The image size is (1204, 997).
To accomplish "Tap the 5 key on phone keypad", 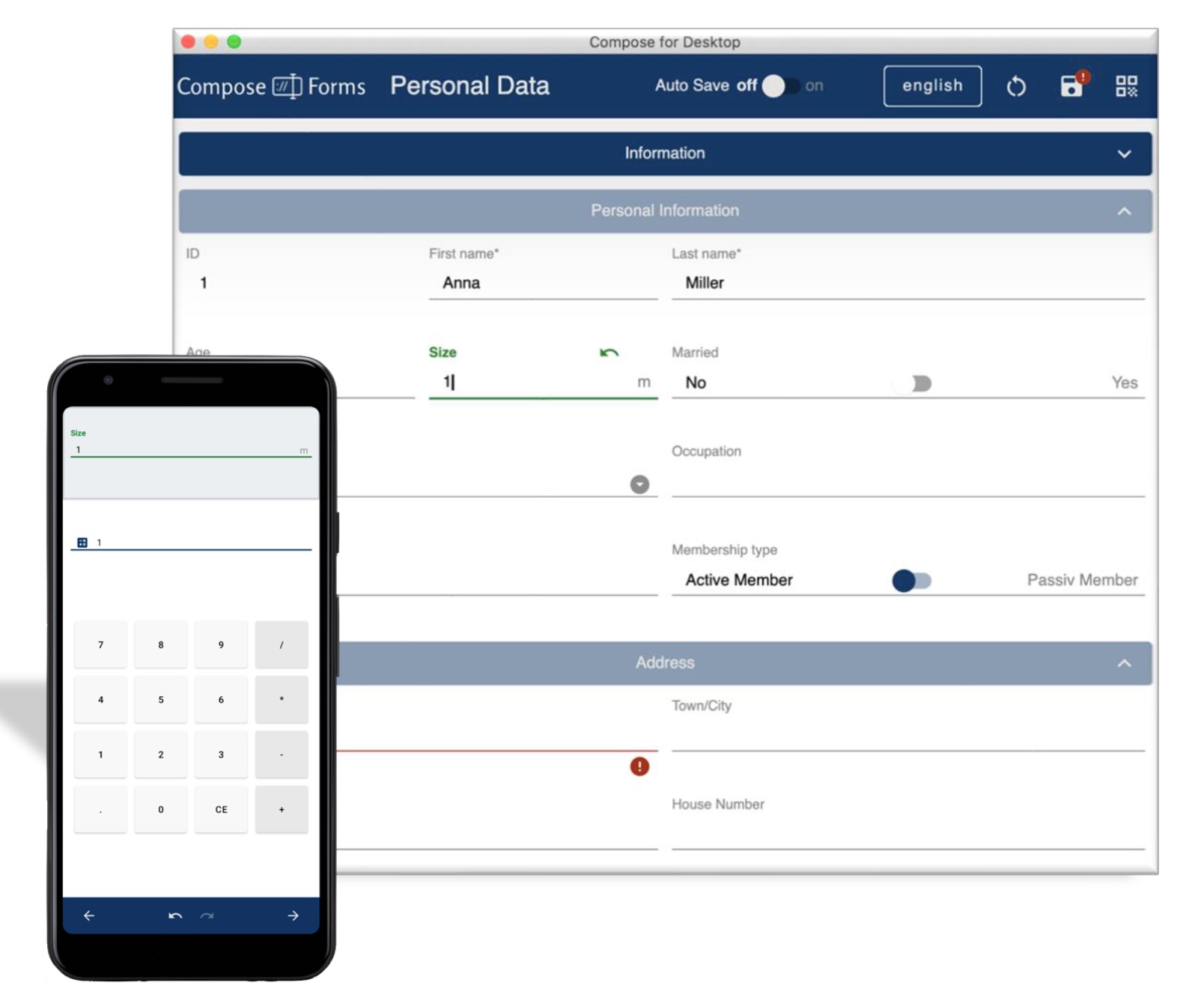I will (x=160, y=700).
